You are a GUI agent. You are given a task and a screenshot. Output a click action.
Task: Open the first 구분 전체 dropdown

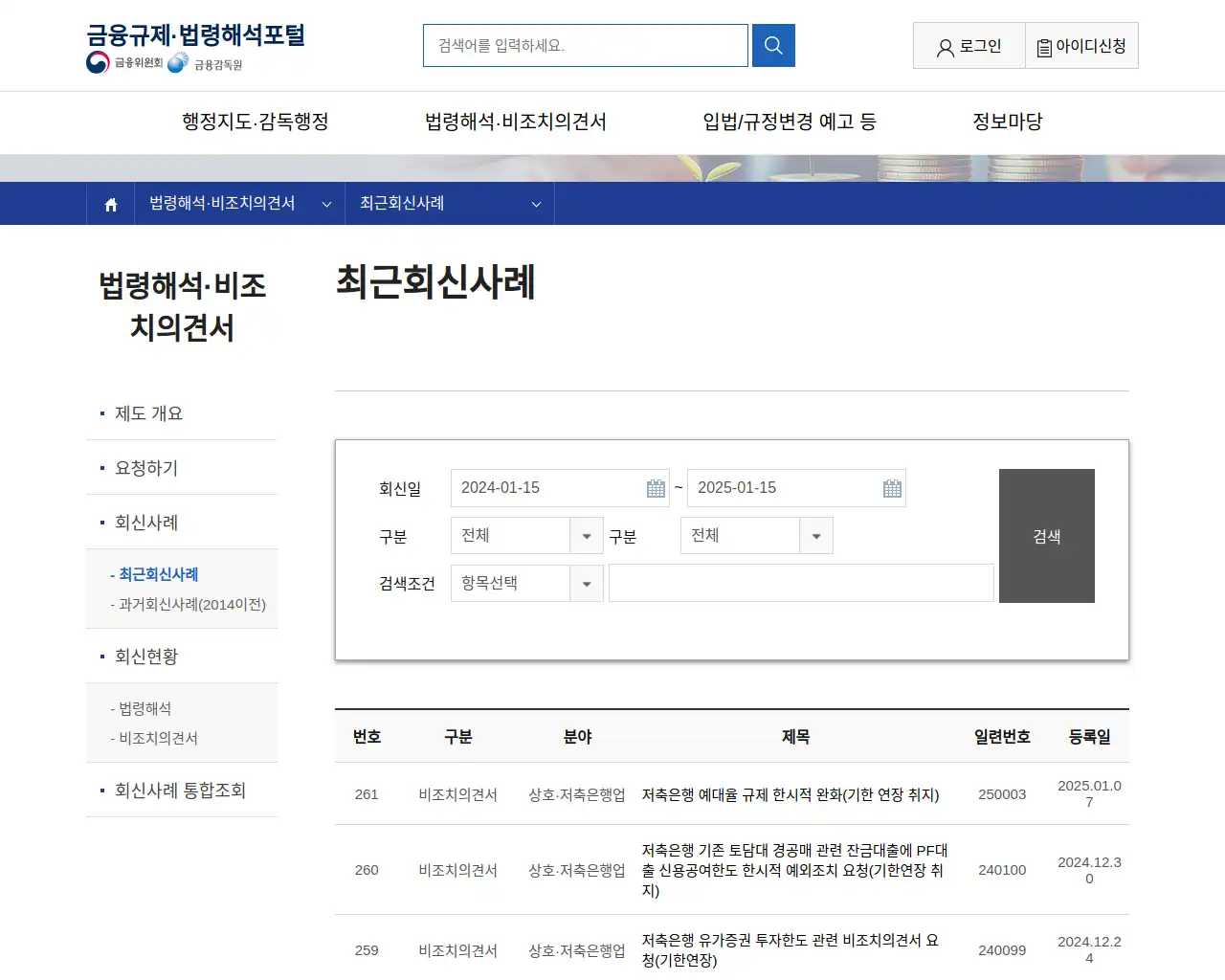tap(527, 536)
